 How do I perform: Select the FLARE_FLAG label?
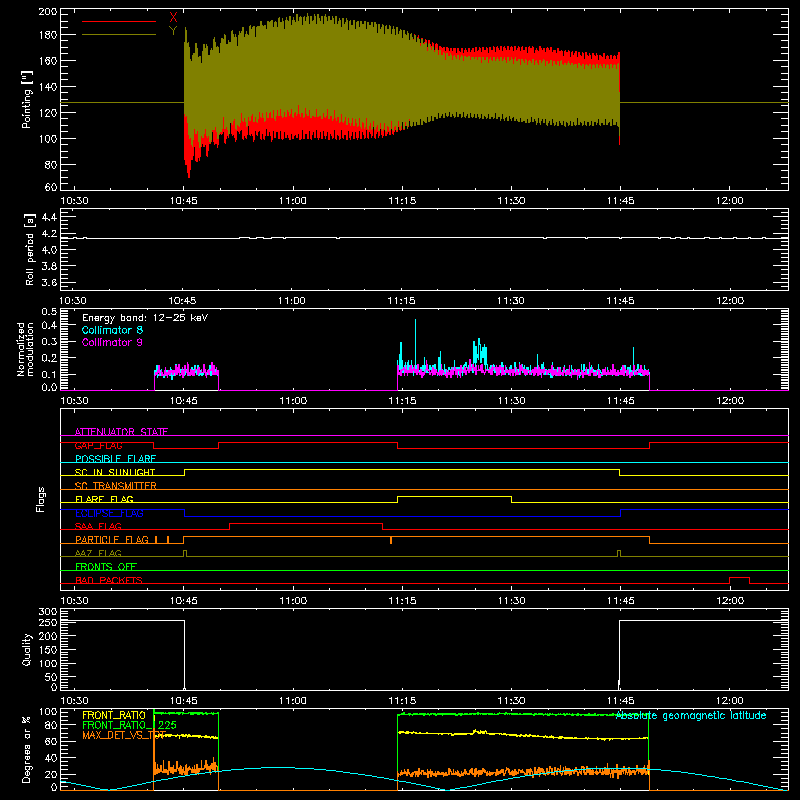[x=104, y=499]
